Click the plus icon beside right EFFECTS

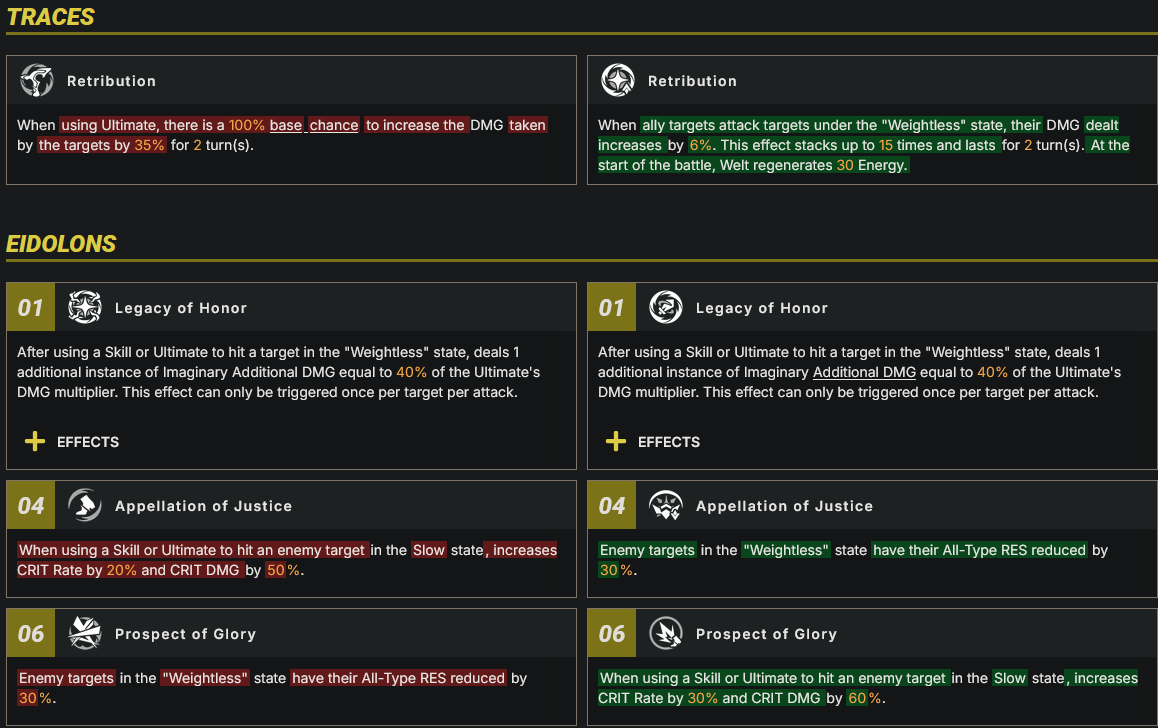point(615,442)
